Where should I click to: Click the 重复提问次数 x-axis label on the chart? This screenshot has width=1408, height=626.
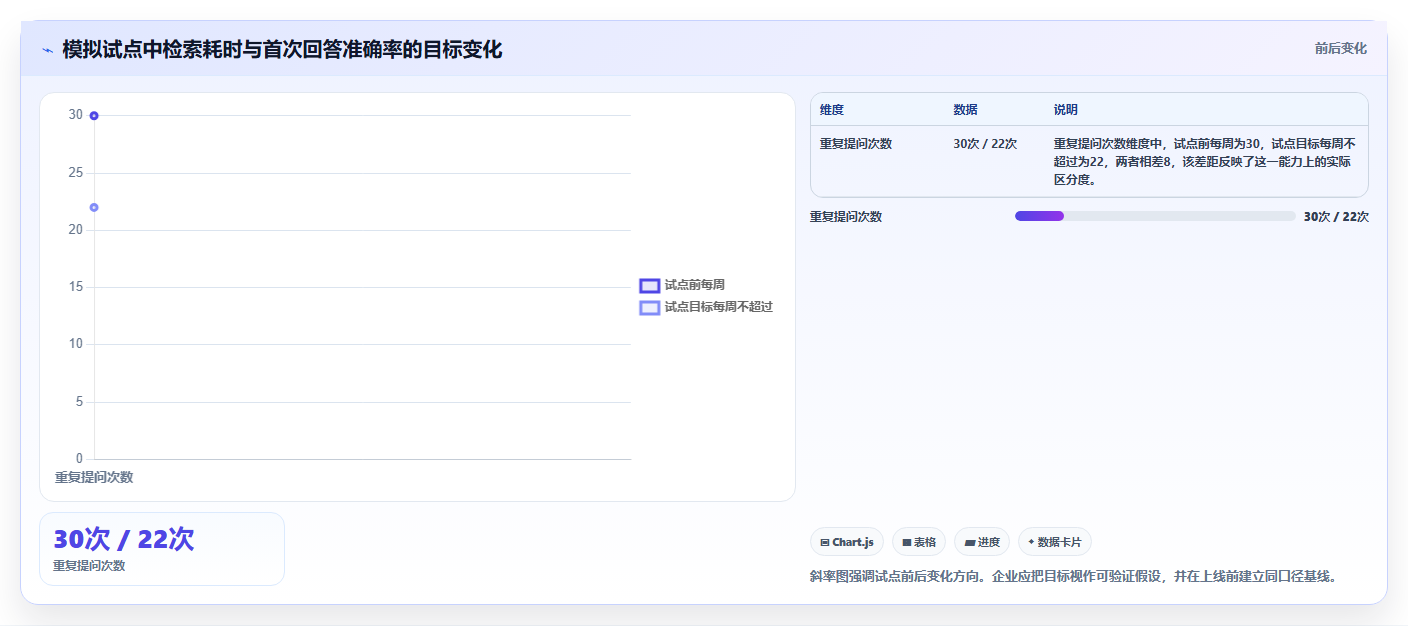(x=94, y=477)
